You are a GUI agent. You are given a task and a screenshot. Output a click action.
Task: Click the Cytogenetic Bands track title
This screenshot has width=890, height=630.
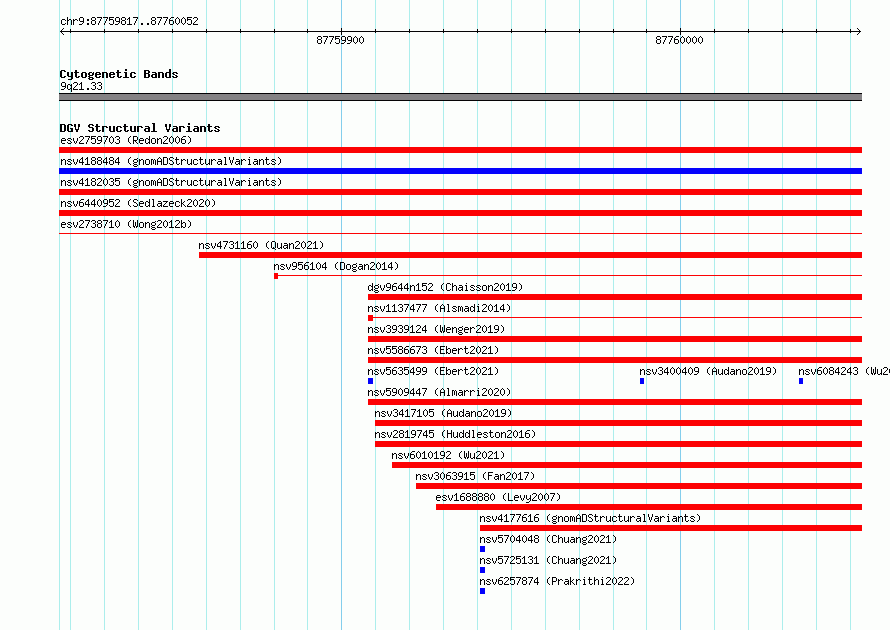119,74
